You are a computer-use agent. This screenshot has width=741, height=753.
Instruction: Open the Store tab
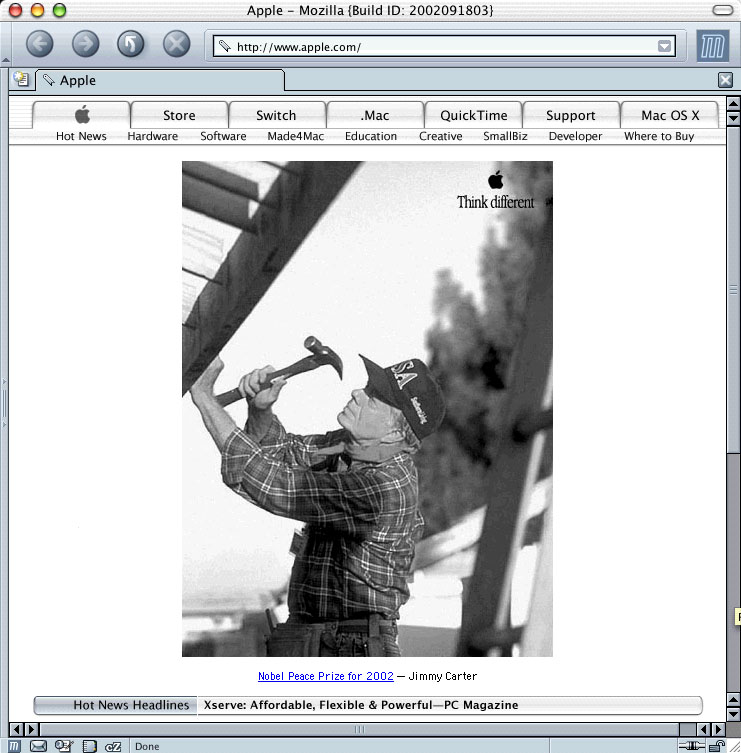pyautogui.click(x=179, y=115)
